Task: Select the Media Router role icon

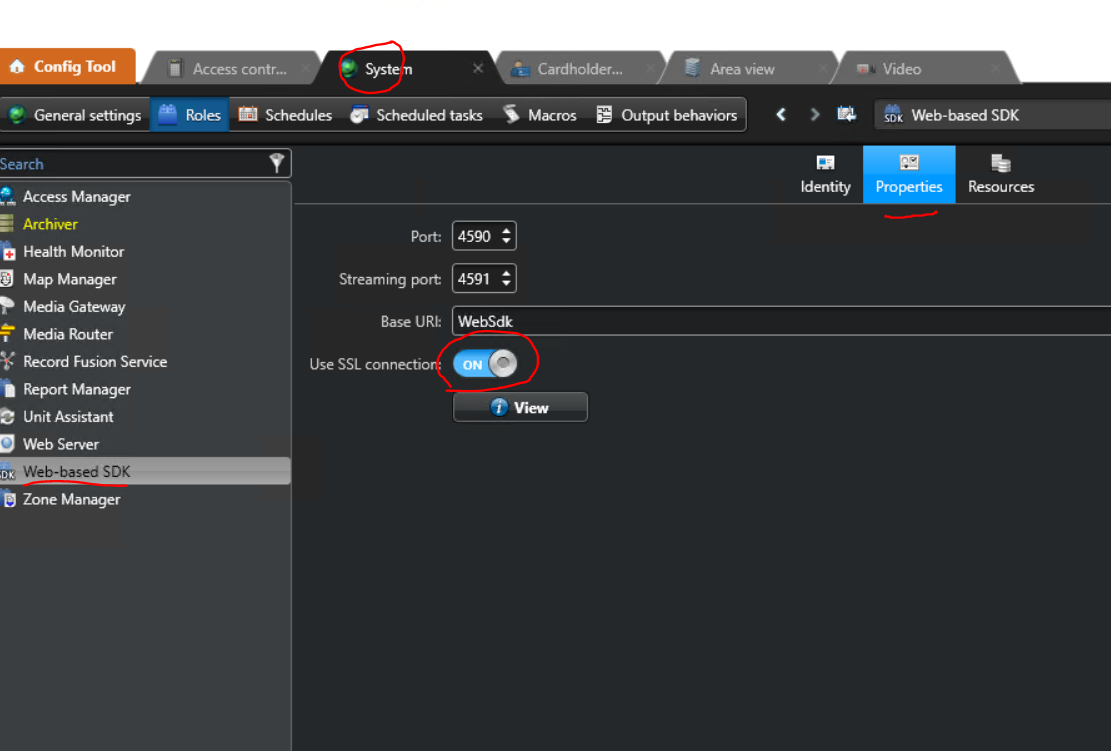Action: (x=8, y=334)
